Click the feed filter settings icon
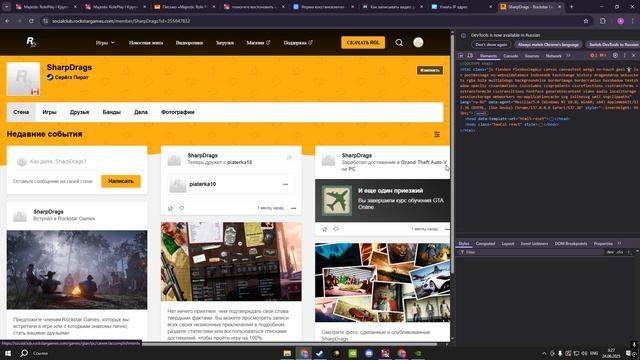The height and width of the screenshot is (360, 640). pyautogui.click(x=437, y=134)
